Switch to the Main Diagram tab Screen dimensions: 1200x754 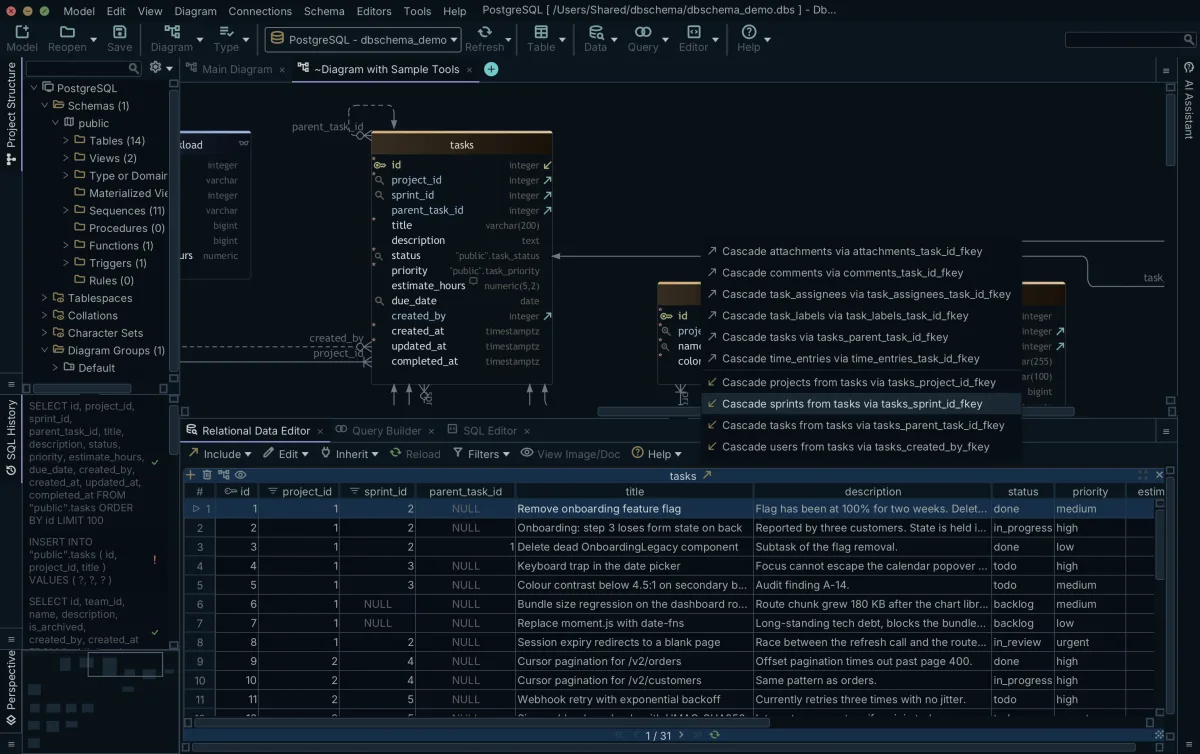tap(237, 69)
